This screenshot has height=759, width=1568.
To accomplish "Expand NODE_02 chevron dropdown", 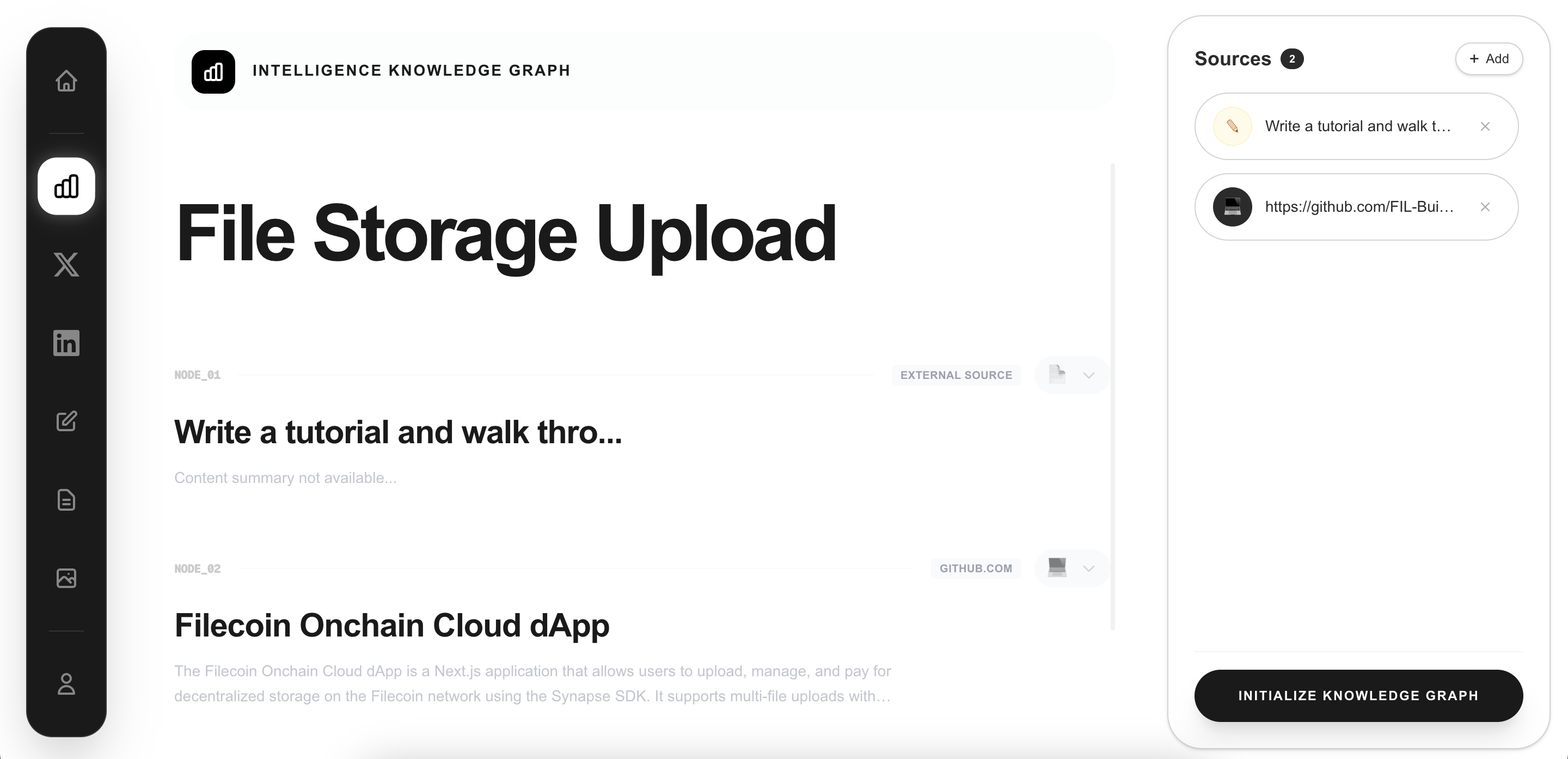I will [1088, 568].
